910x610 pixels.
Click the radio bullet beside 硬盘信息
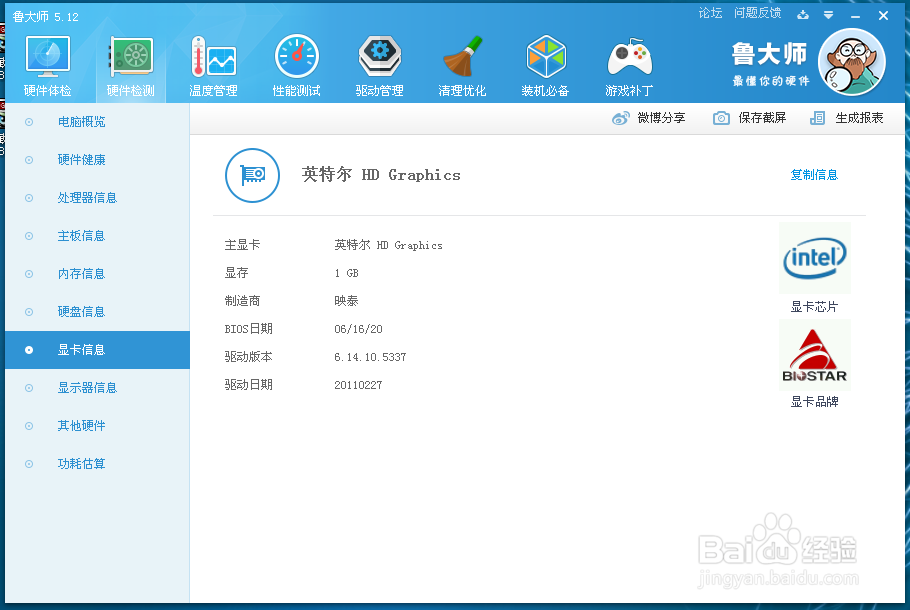(29, 312)
